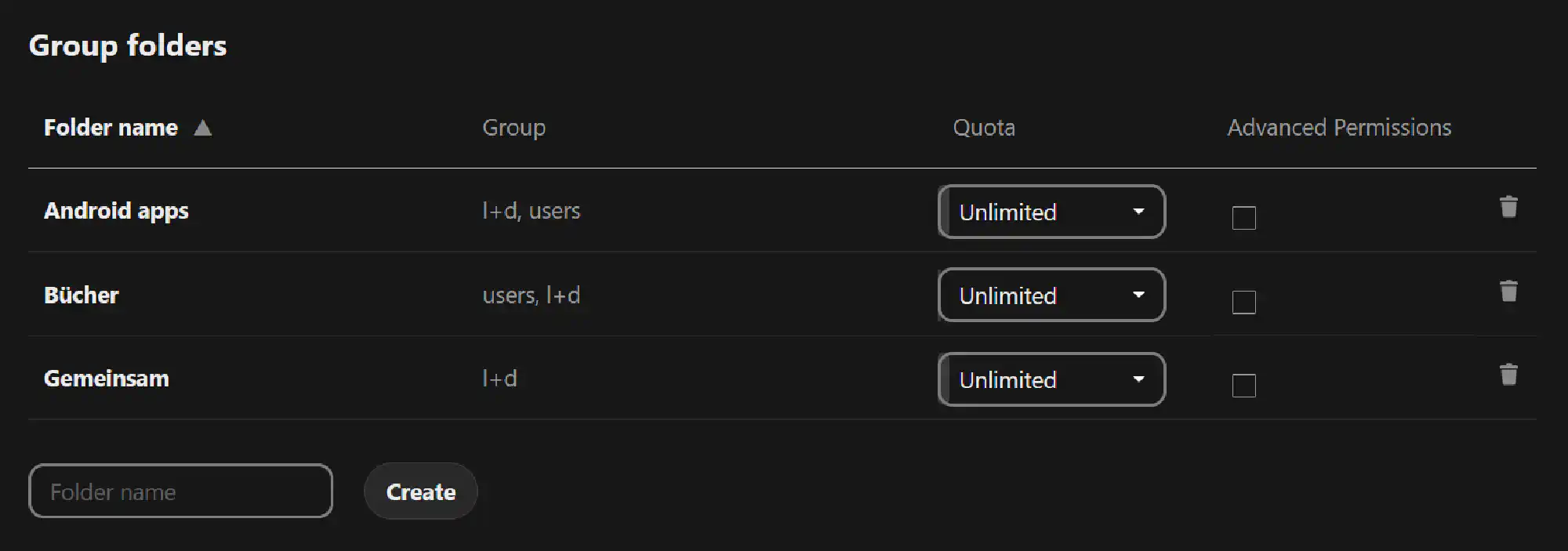Image resolution: width=1568 pixels, height=551 pixels.
Task: Enable Advanced Permissions for Android apps
Action: coord(1243,218)
